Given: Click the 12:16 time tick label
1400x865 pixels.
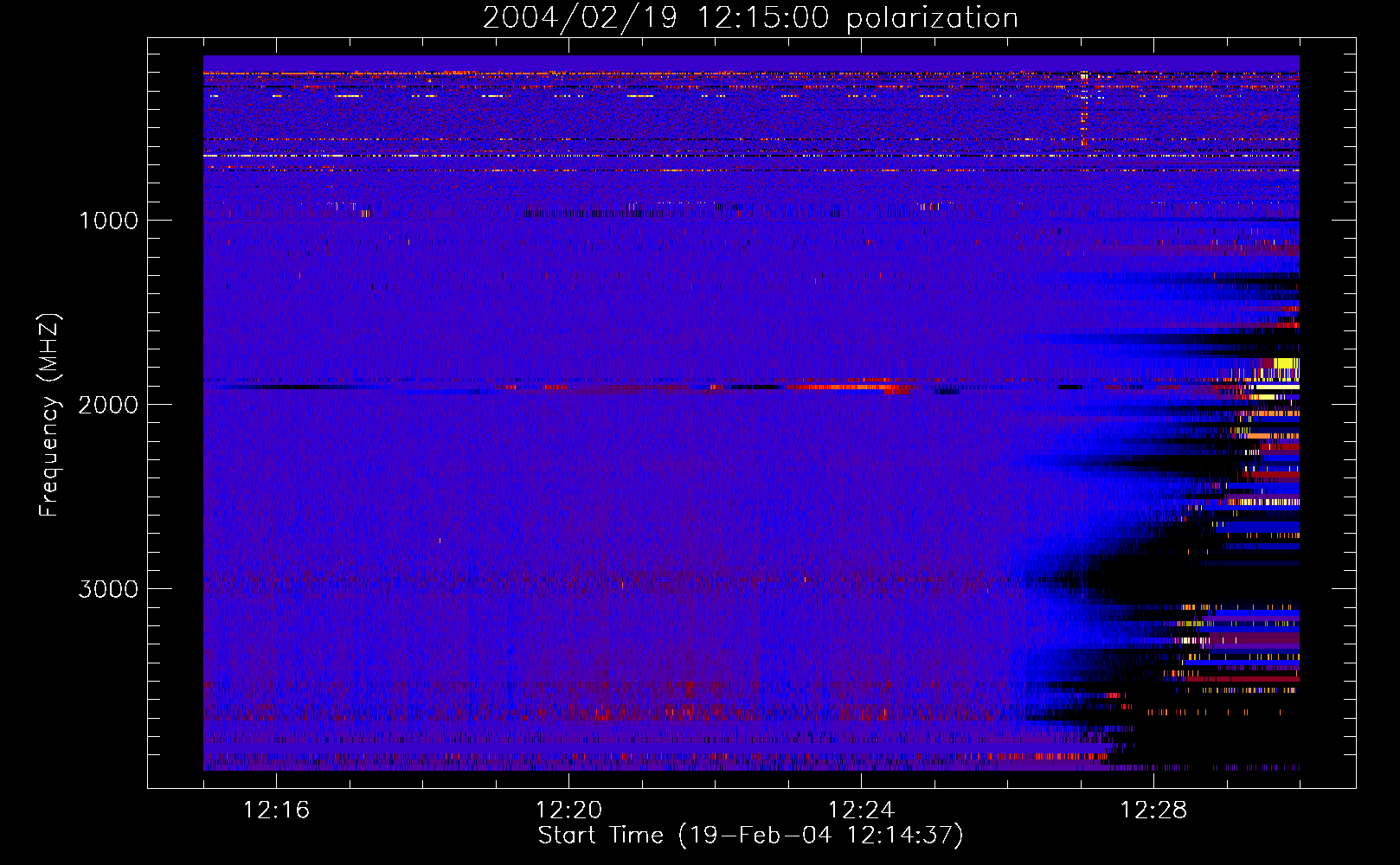Looking at the screenshot, I should (276, 811).
